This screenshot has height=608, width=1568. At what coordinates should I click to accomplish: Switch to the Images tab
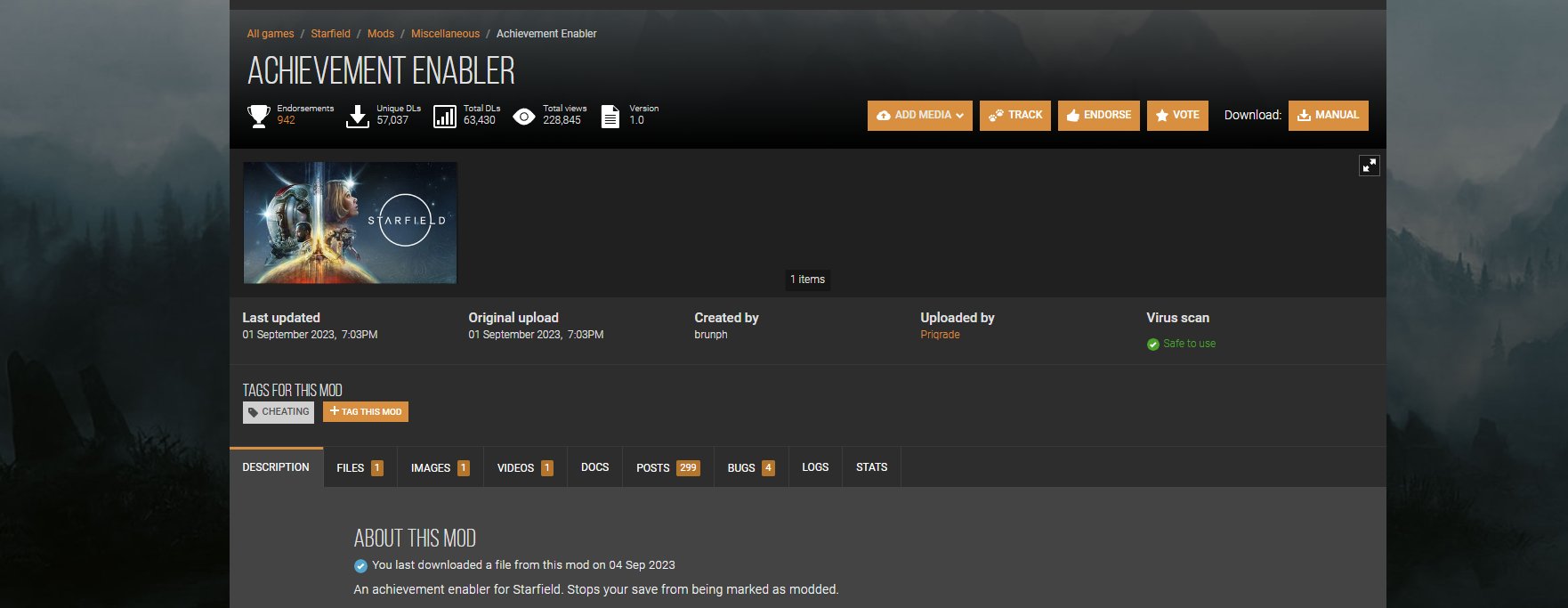coord(440,467)
